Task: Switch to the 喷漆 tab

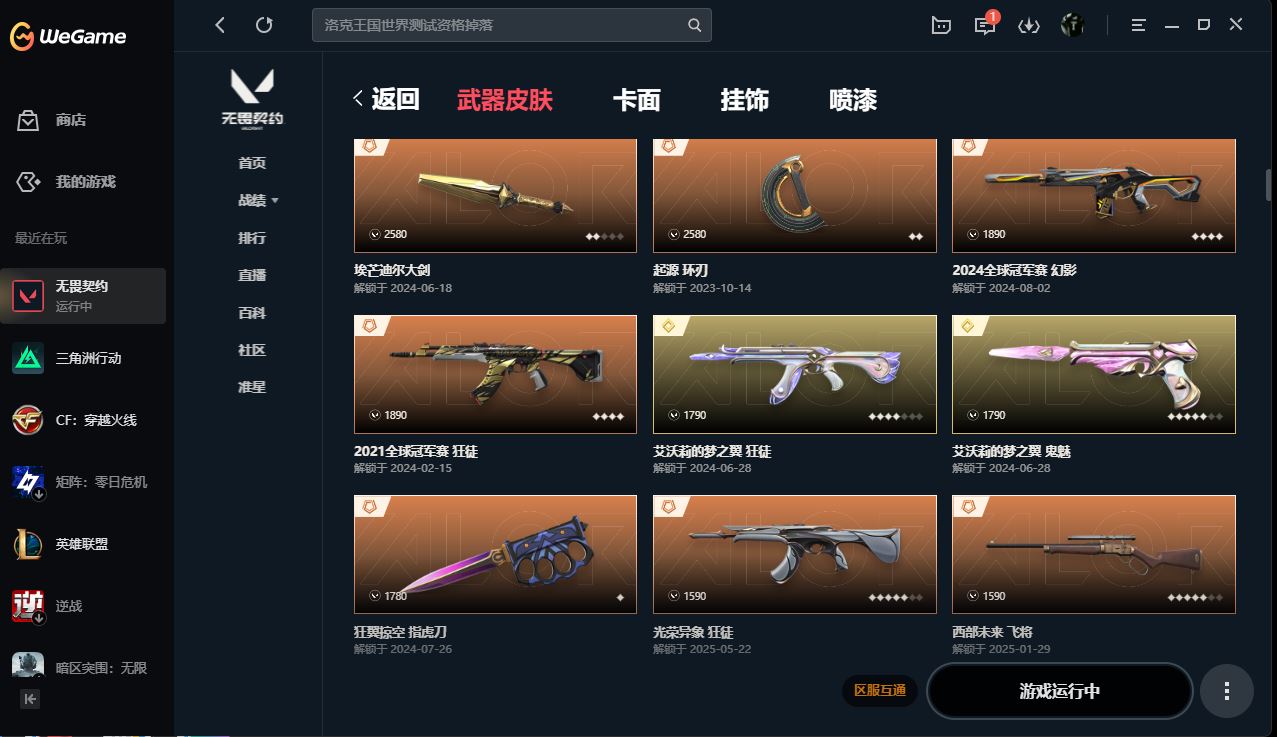Action: (853, 100)
